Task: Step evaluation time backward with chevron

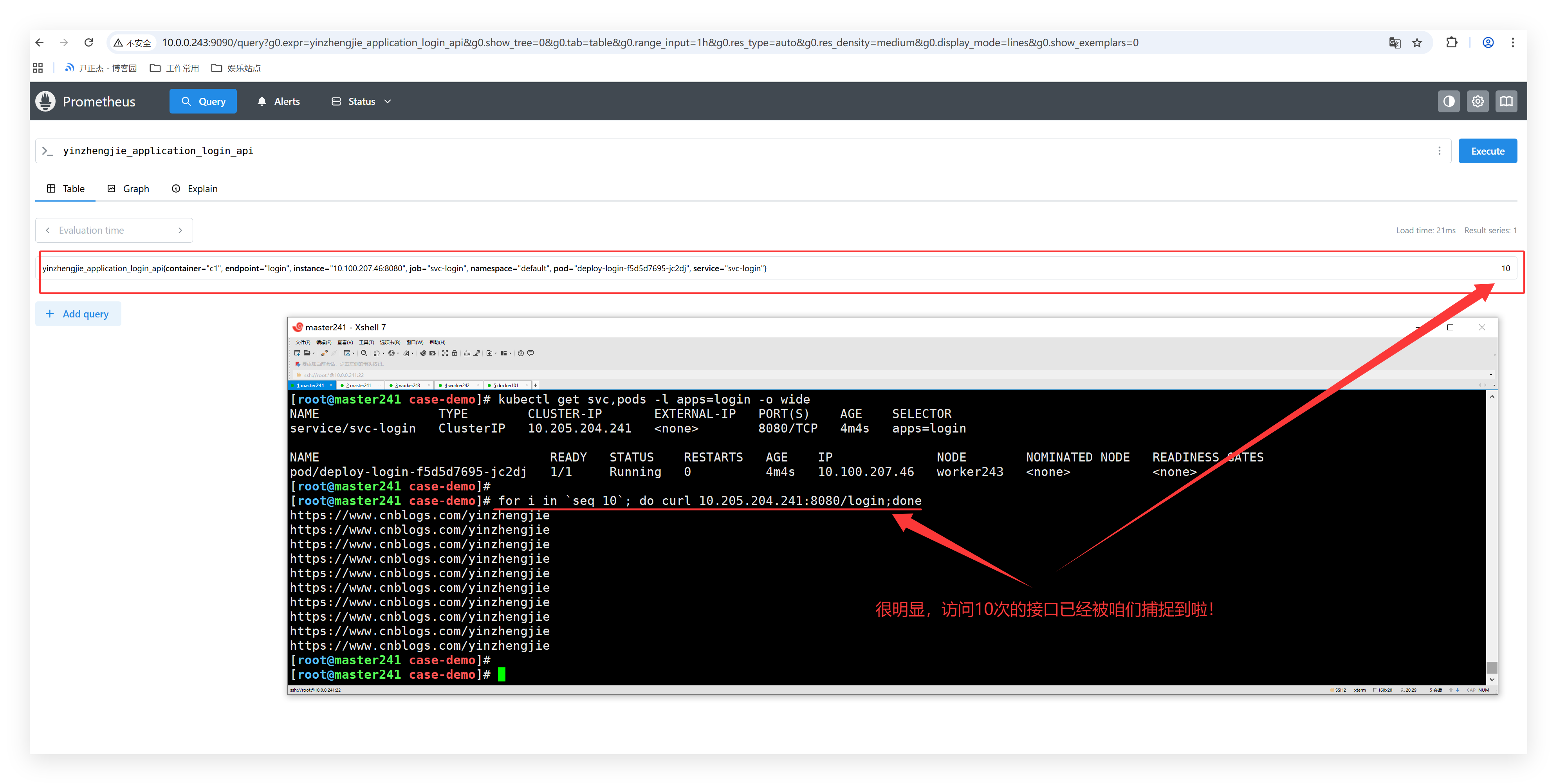Action: 48,230
